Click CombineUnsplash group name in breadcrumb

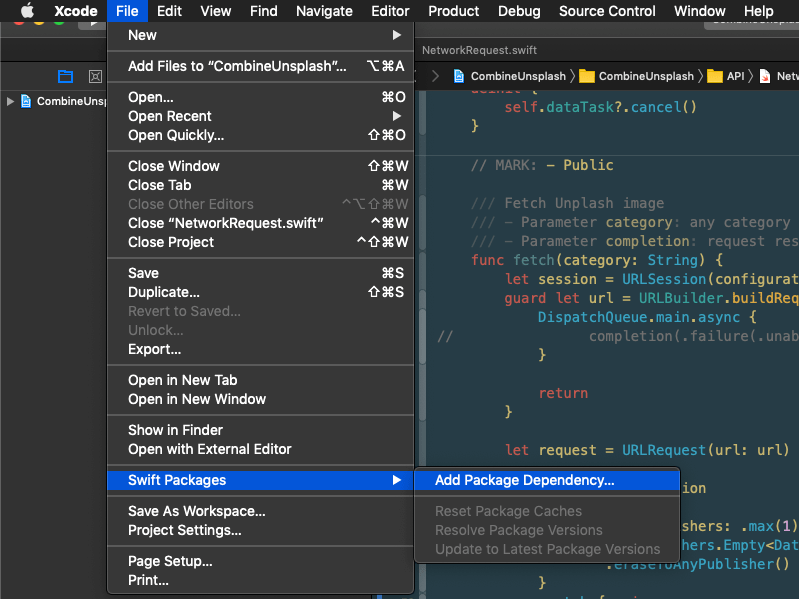pyautogui.click(x=646, y=76)
